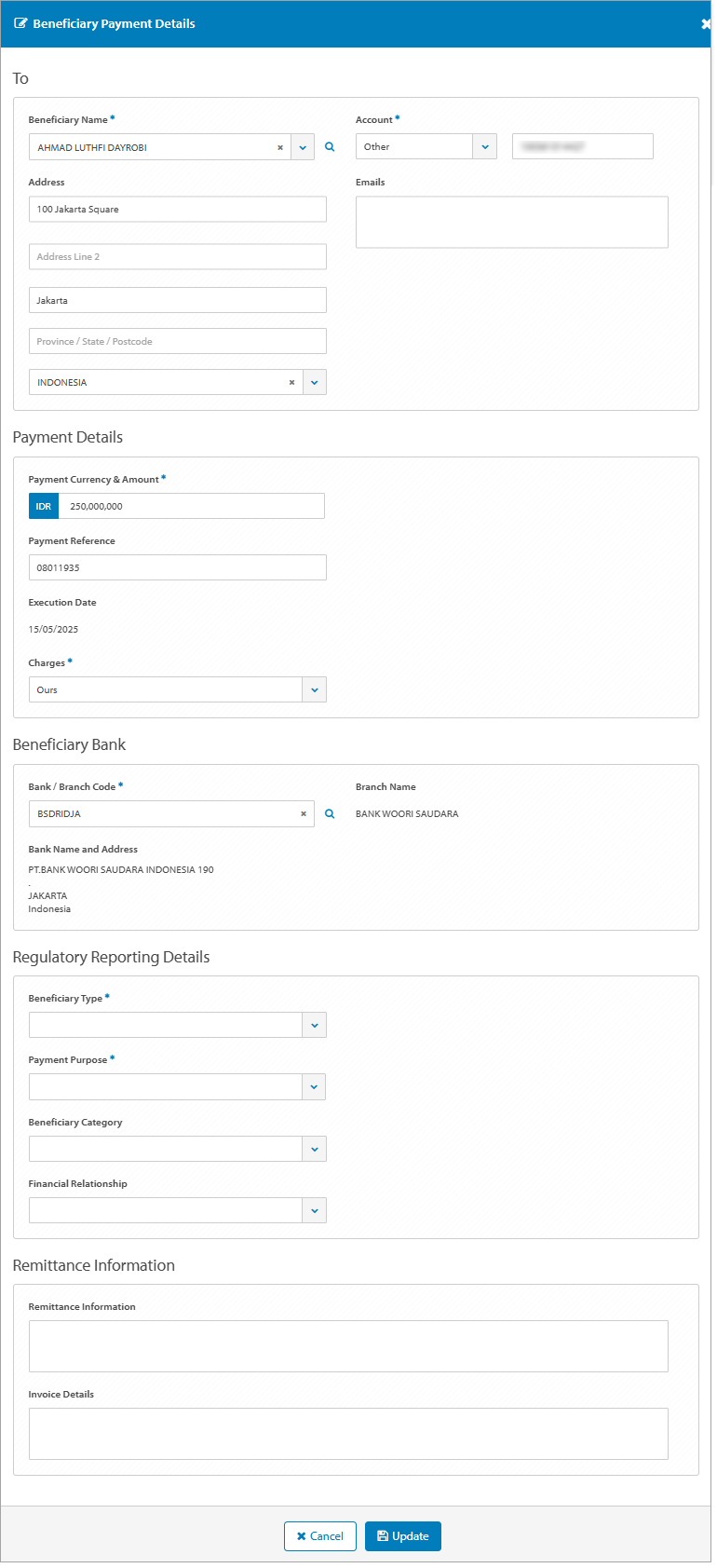Viewport: 717px width, 1568px height.
Task: Open the Beneficiary Category dropdown
Action: tap(314, 1148)
